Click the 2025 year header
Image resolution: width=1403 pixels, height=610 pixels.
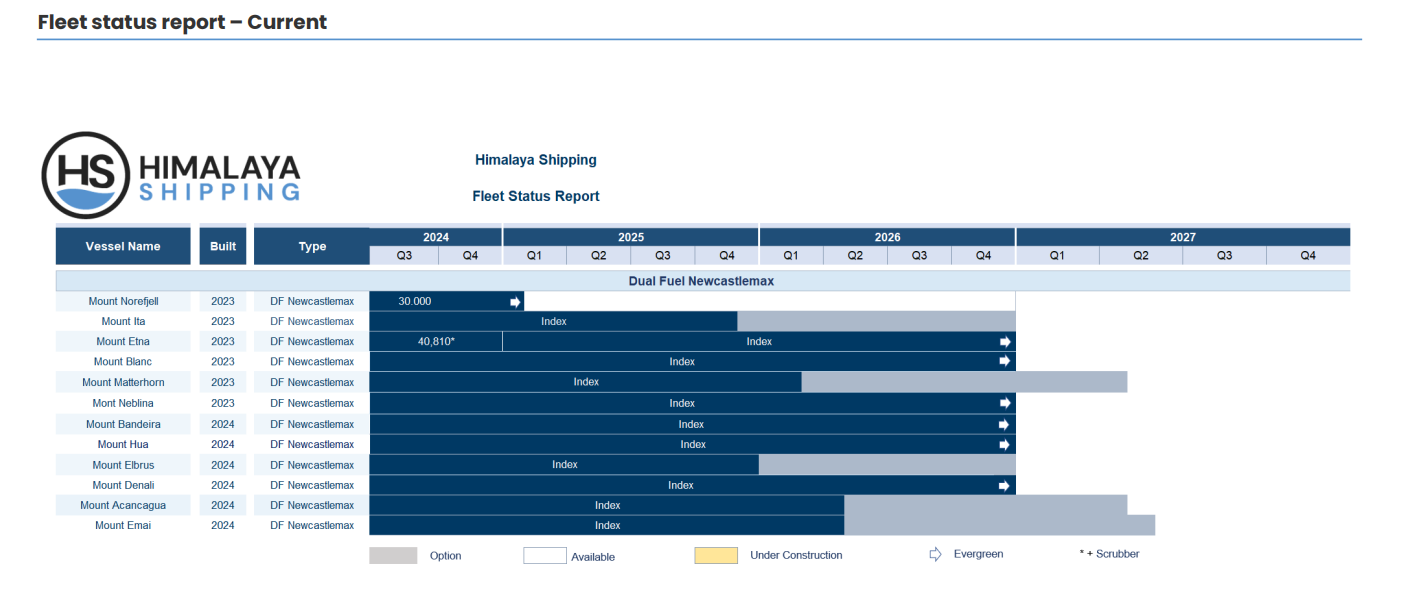pyautogui.click(x=631, y=237)
